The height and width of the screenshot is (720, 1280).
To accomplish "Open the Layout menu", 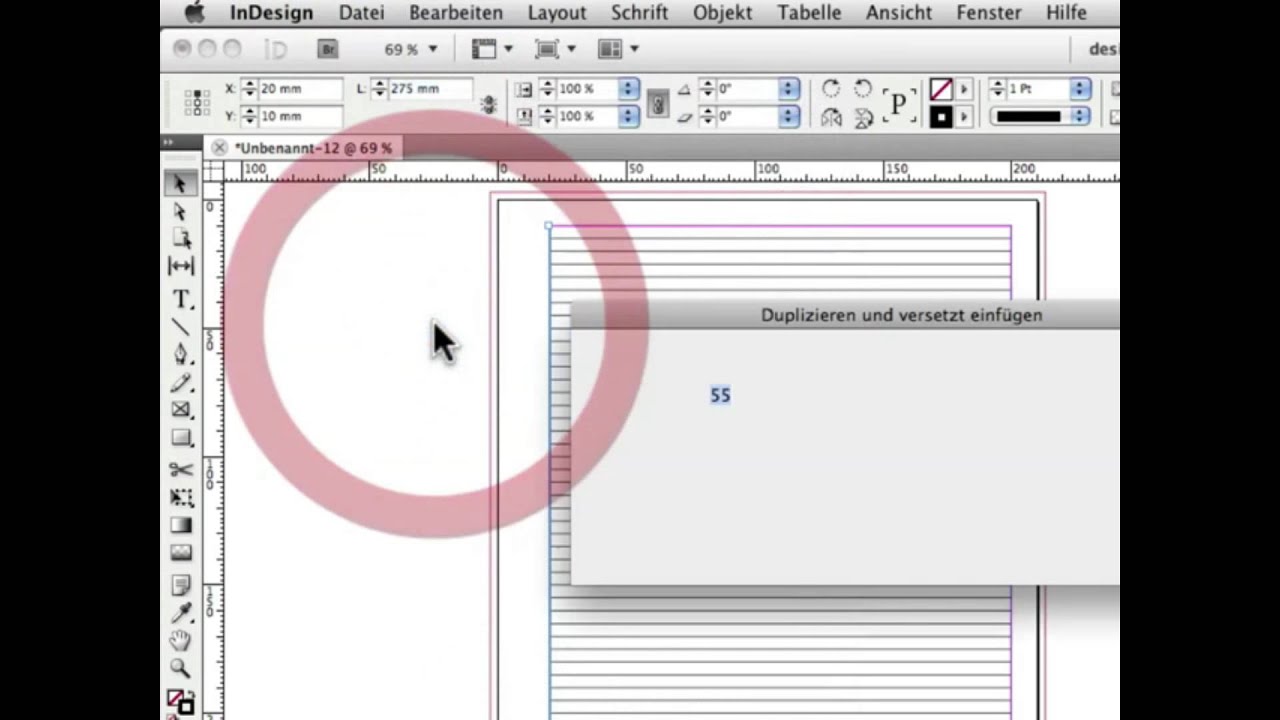I will pos(557,13).
